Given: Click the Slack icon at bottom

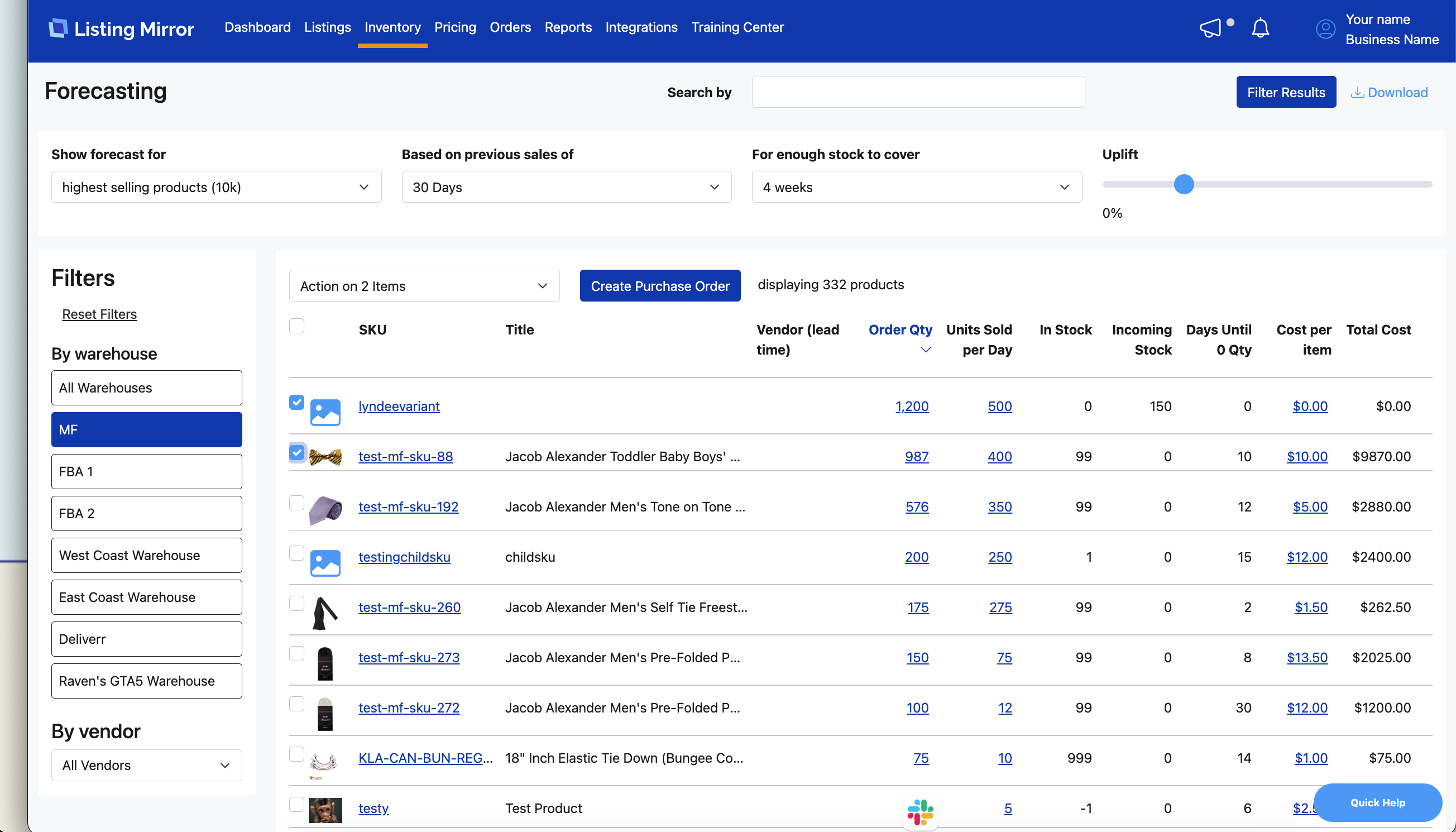Looking at the screenshot, I should coord(920,811).
